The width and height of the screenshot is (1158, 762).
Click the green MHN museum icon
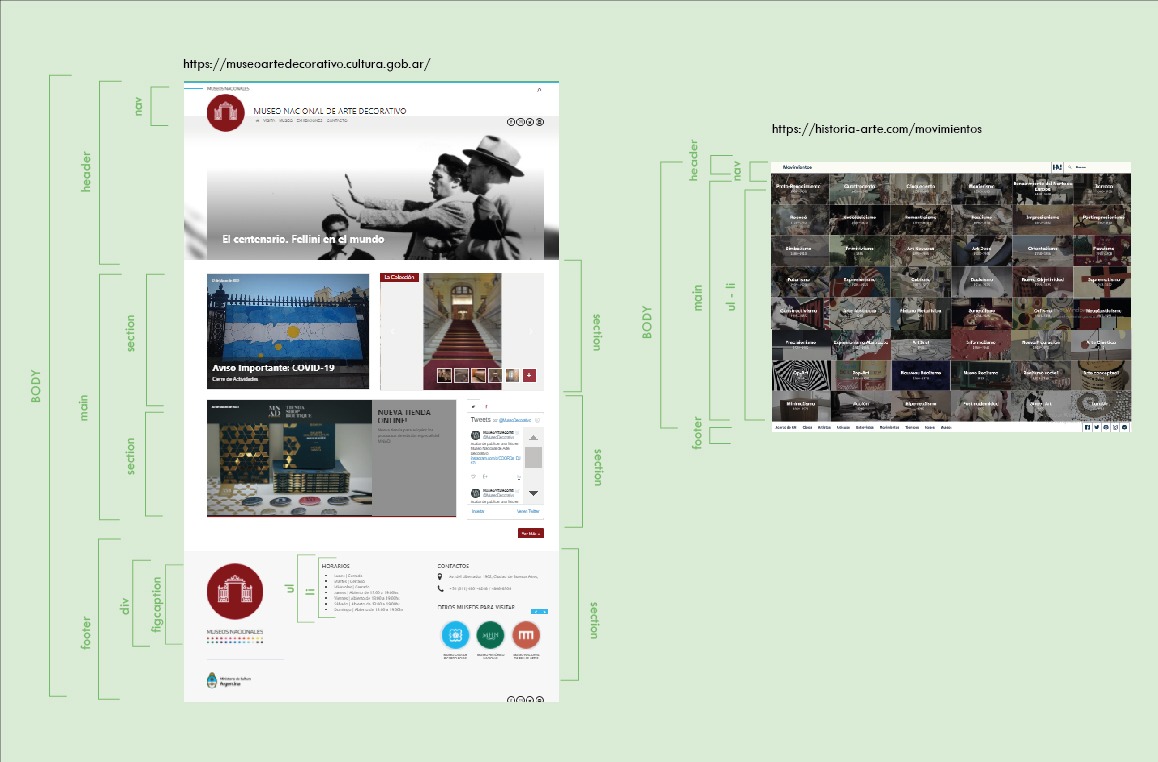point(490,635)
